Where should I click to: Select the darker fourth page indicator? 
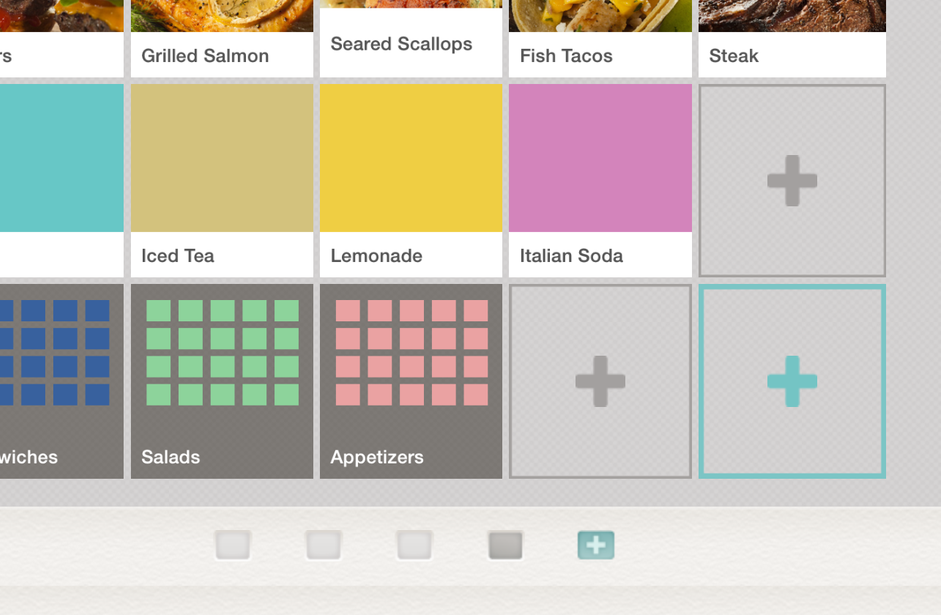point(505,545)
